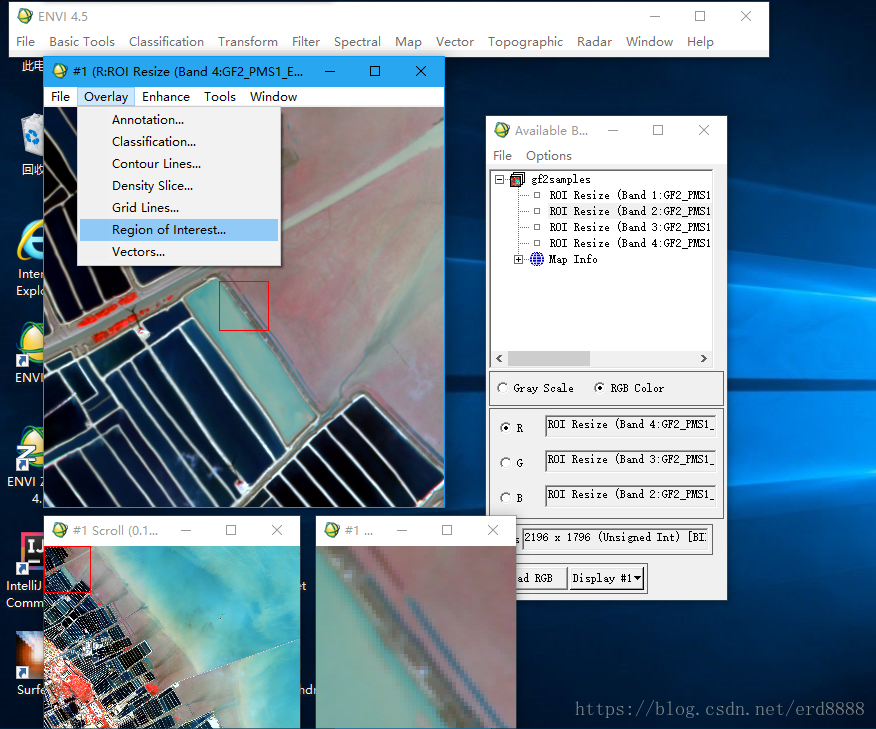
Task: Open Basic Tools menu in ENVI main bar
Action: 82,41
